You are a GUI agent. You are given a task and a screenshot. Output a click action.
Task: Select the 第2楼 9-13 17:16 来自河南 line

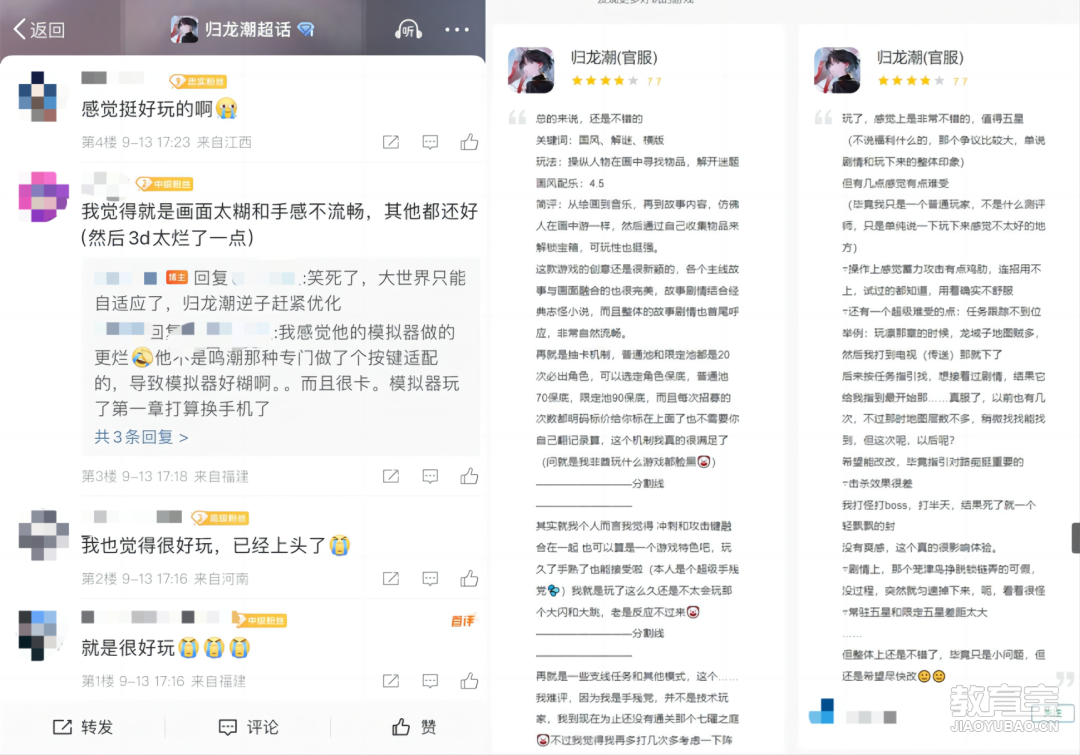point(165,579)
